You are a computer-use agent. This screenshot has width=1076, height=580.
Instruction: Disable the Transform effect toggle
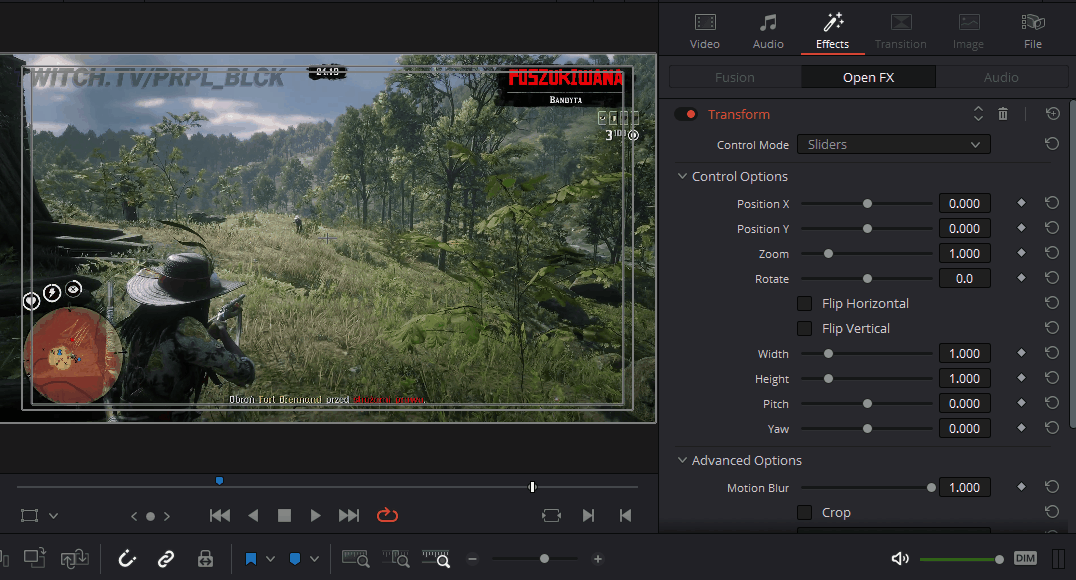(686, 115)
